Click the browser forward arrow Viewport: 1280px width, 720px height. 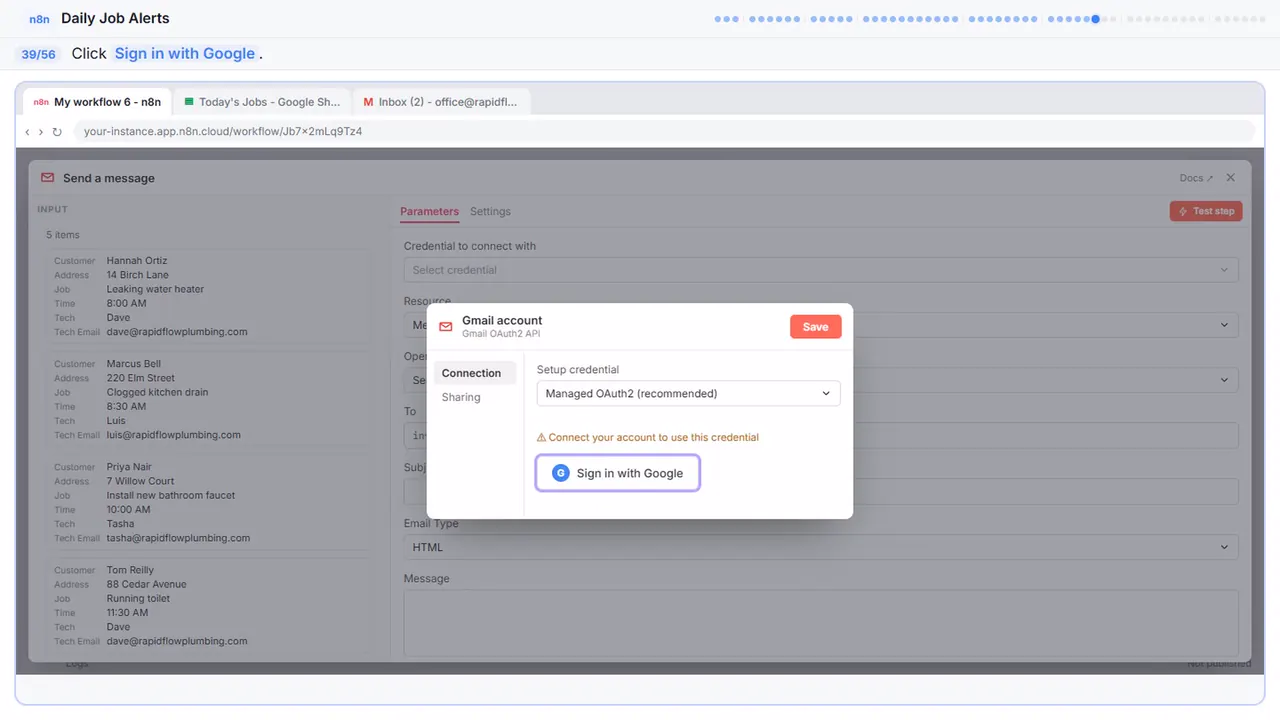click(x=41, y=132)
